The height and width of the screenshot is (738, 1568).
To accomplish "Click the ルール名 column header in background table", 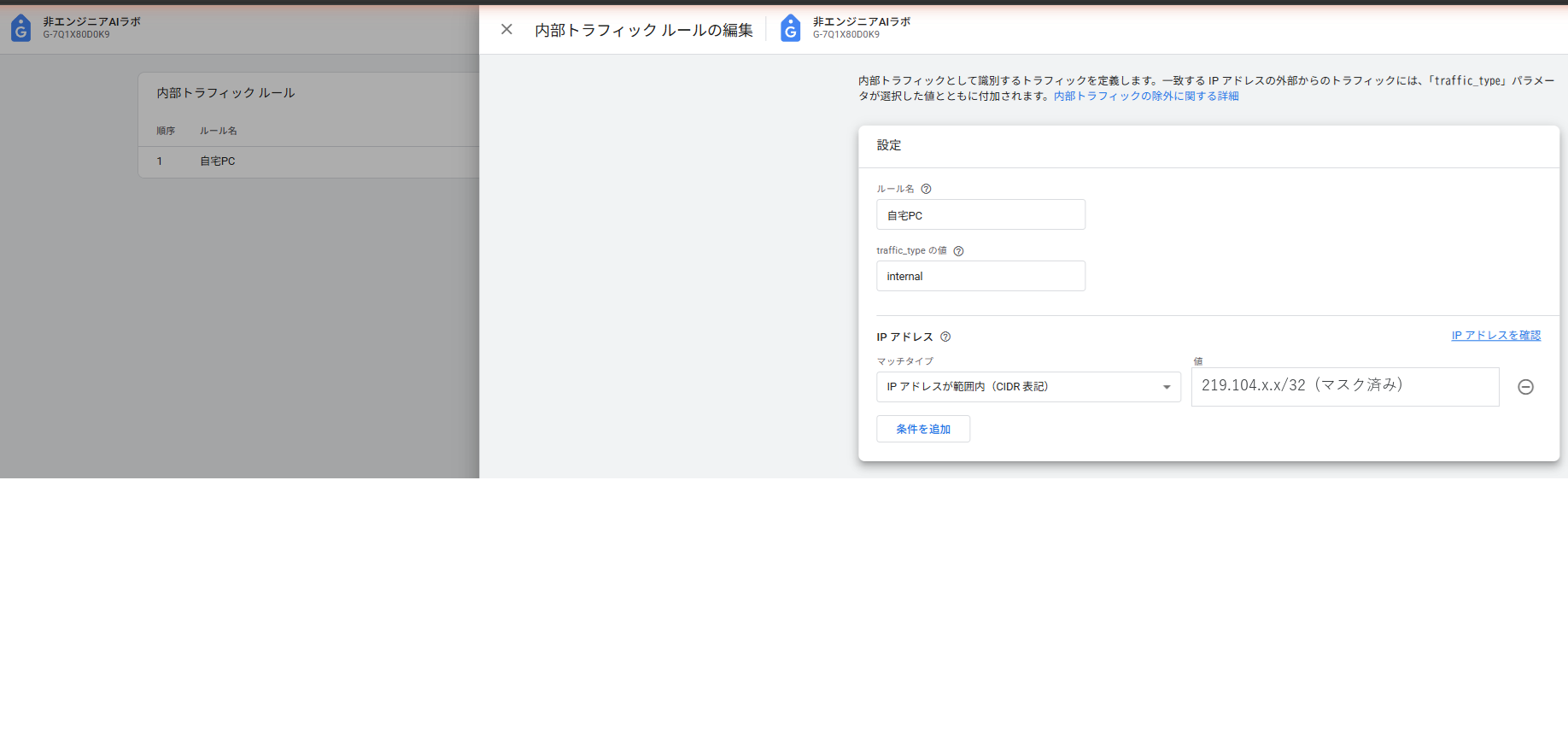I will (x=219, y=131).
